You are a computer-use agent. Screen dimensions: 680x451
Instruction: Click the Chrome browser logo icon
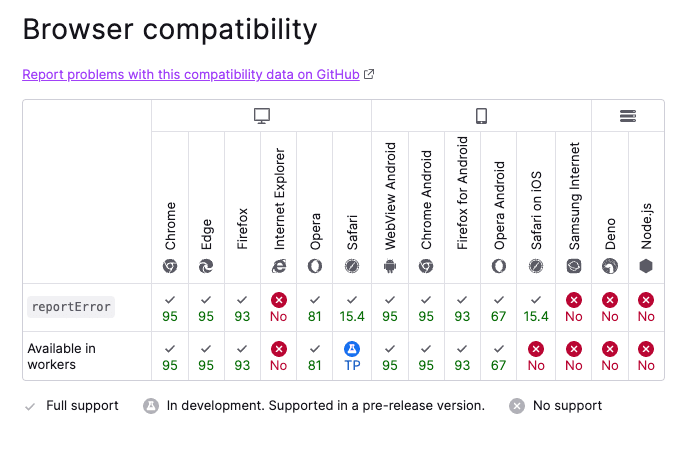[x=170, y=266]
